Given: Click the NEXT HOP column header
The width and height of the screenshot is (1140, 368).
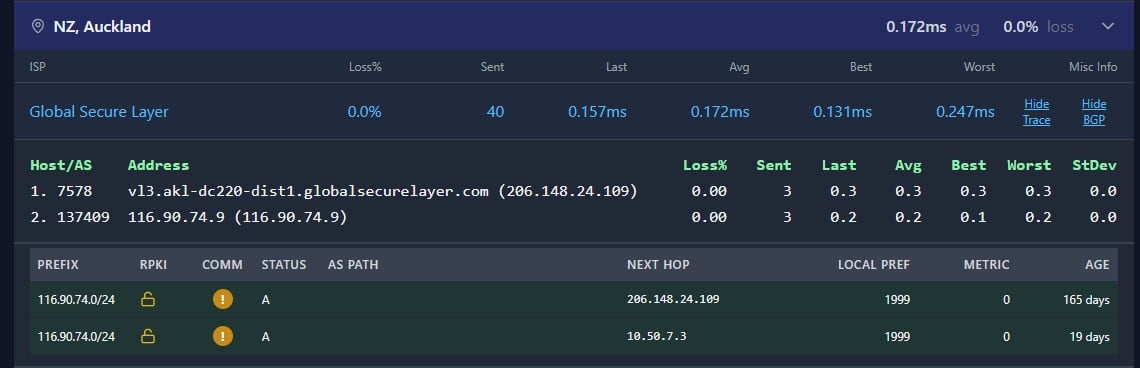Looking at the screenshot, I should coord(658,265).
